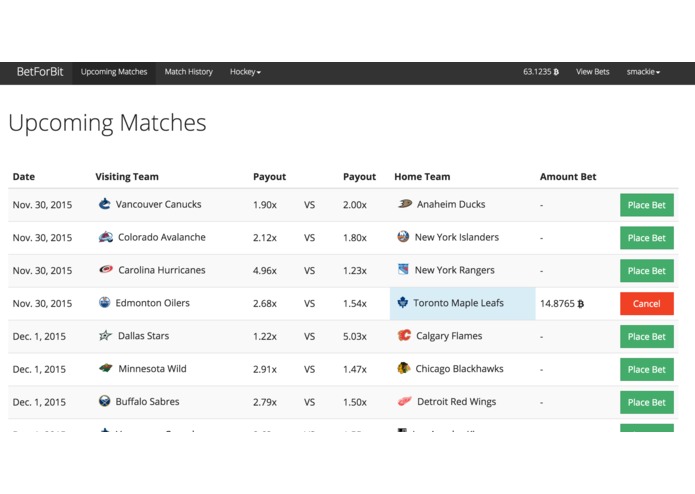
Task: Click the 5.03x Flames payout
Action: [355, 337]
